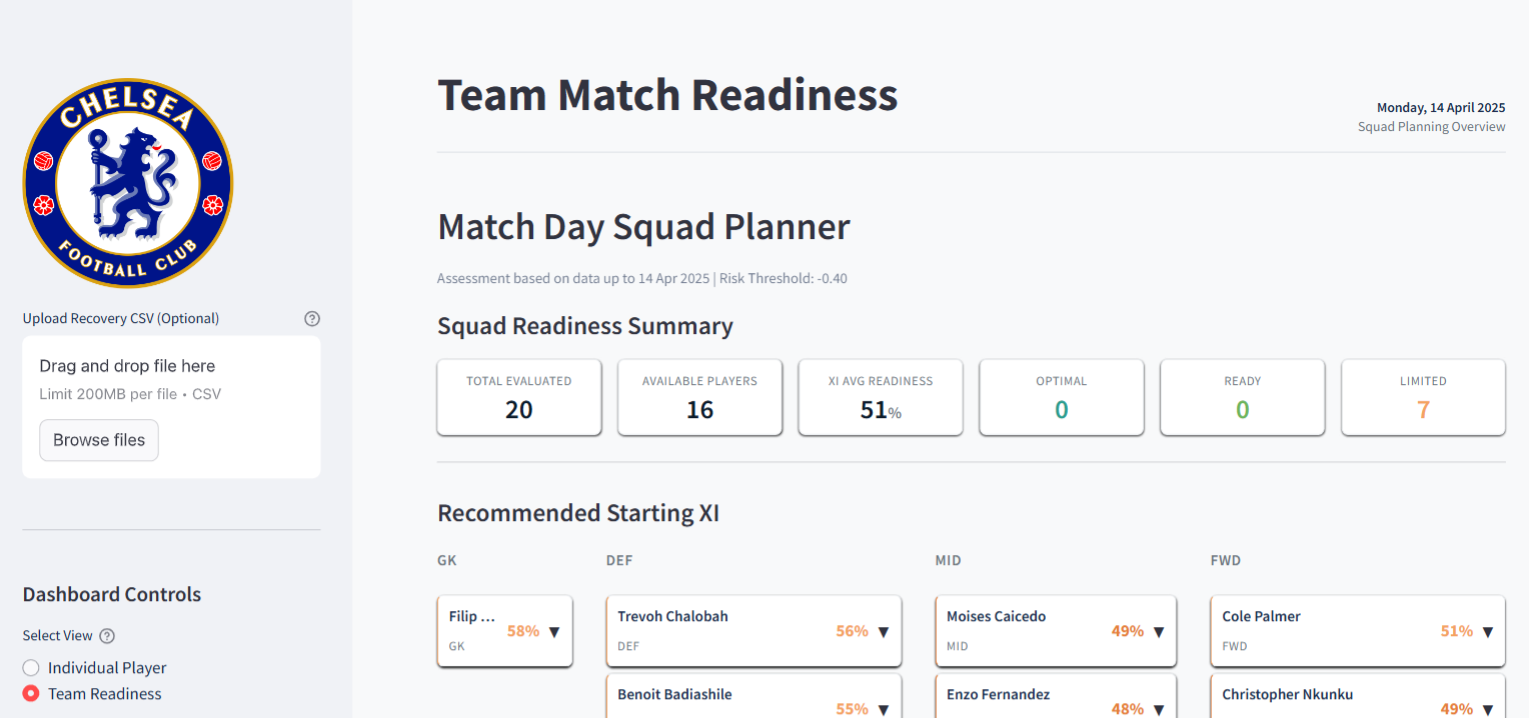The height and width of the screenshot is (718, 1529).
Task: Click the Chelsea Football Club logo
Action: (128, 183)
